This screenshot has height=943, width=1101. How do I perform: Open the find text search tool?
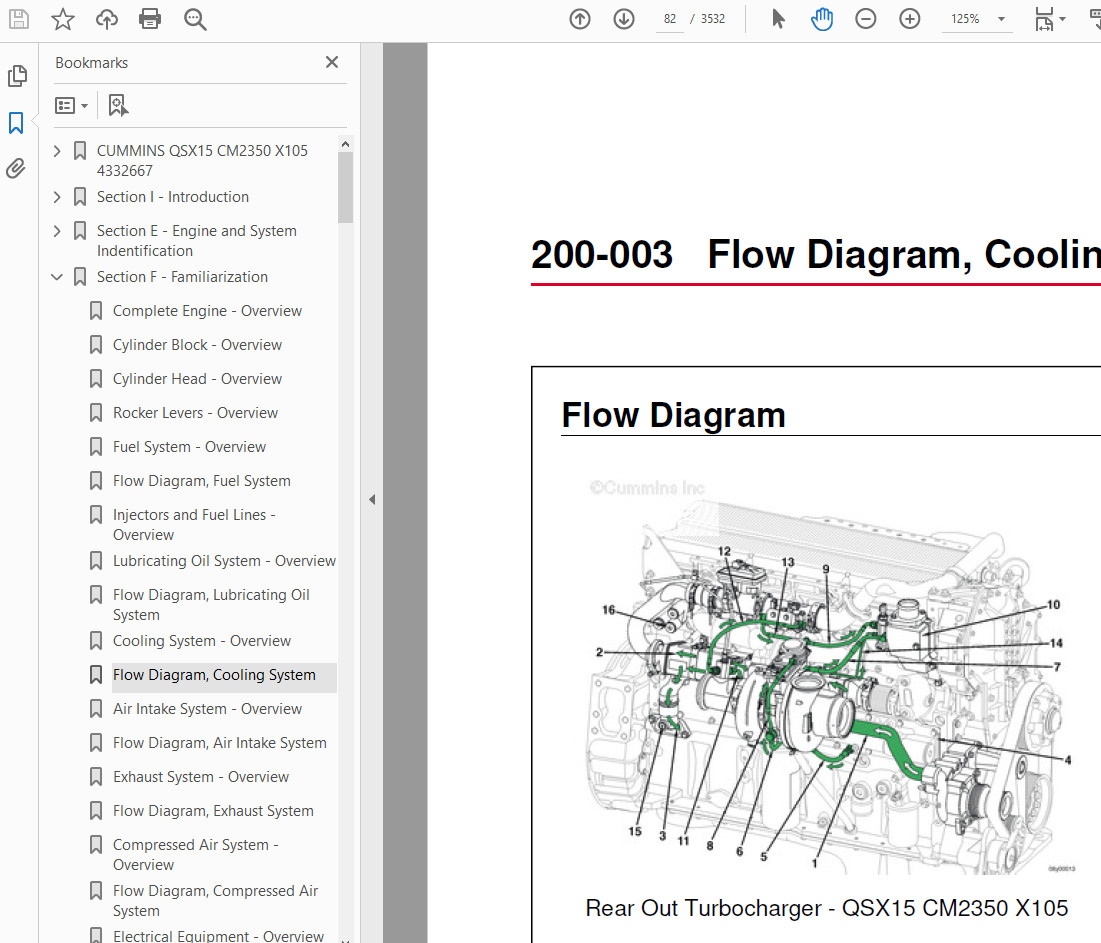point(195,19)
